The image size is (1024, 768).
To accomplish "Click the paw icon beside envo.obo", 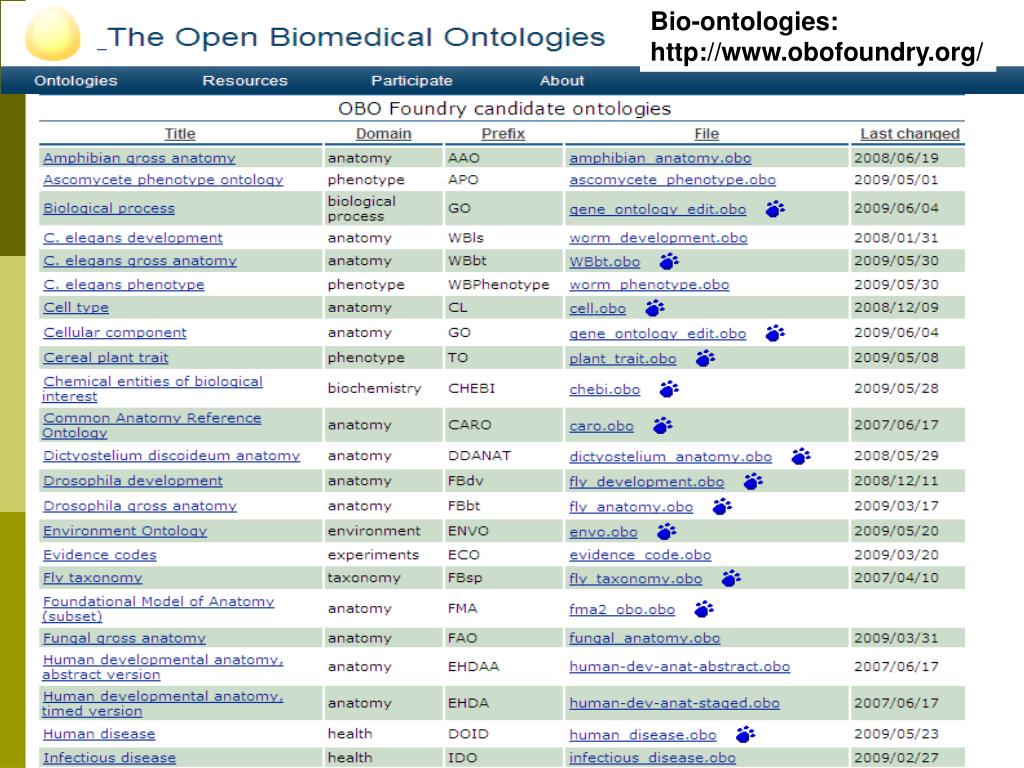I will [667, 532].
